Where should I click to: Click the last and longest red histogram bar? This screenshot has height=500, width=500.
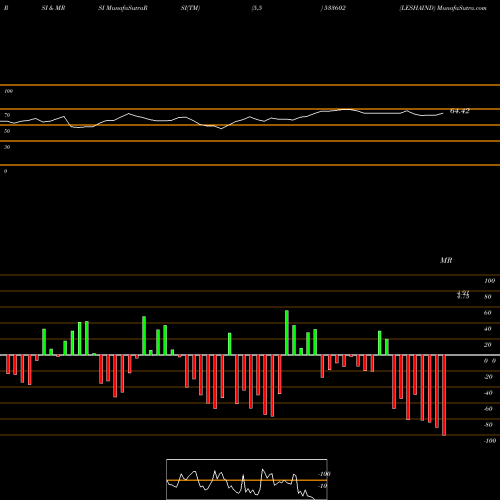444,395
